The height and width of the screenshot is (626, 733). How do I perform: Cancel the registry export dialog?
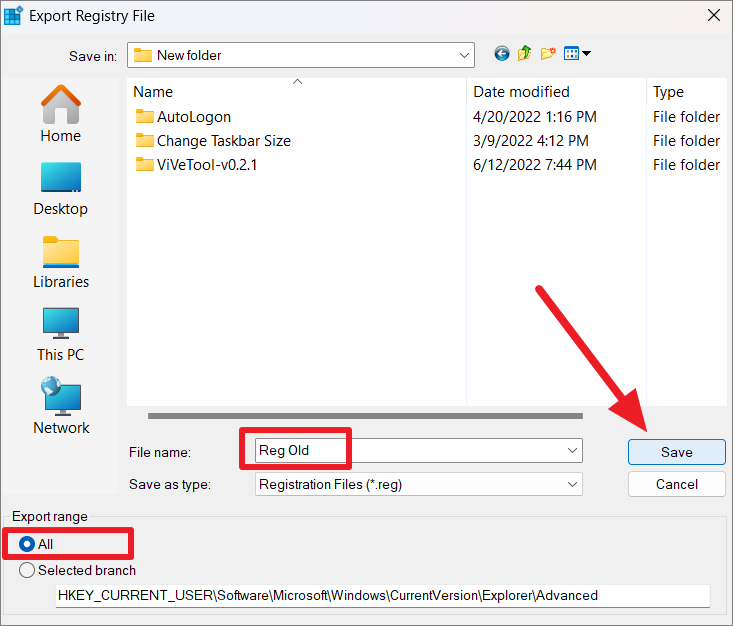pyautogui.click(x=676, y=484)
